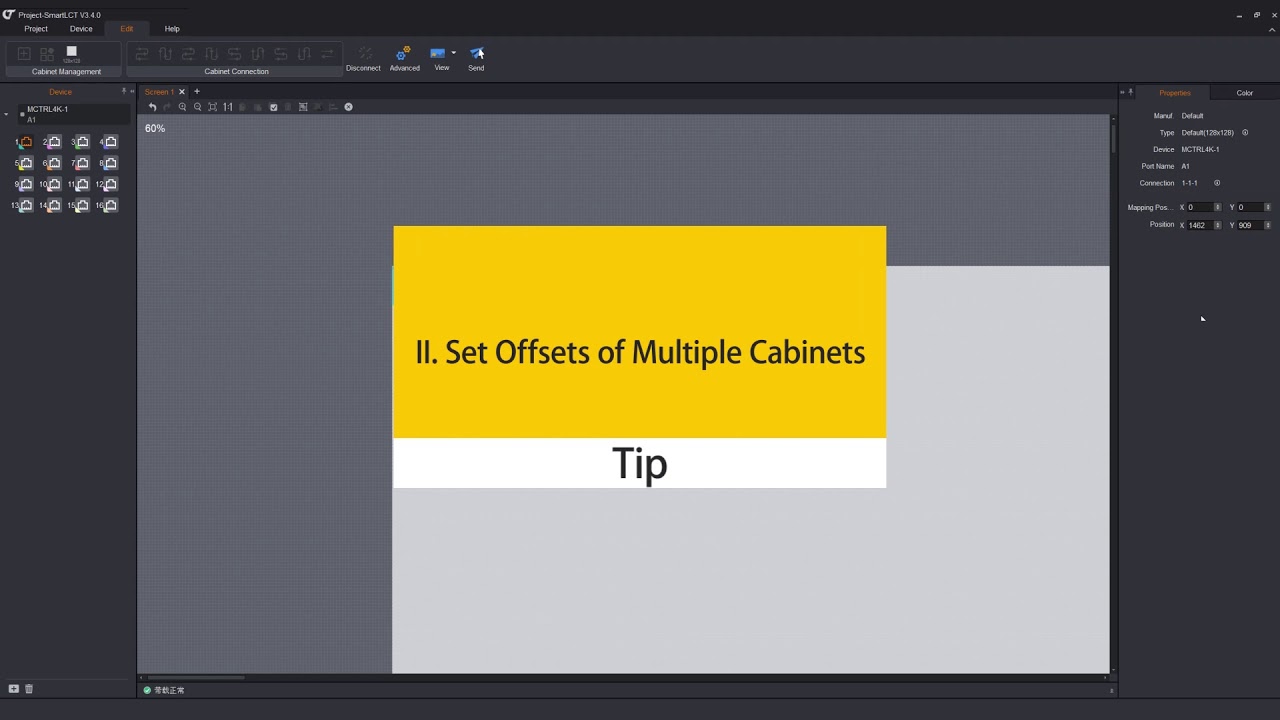Viewport: 1280px width, 720px height.
Task: Collapse the MCTRL4K-1 device tree arrow
Action: [x=7, y=114]
